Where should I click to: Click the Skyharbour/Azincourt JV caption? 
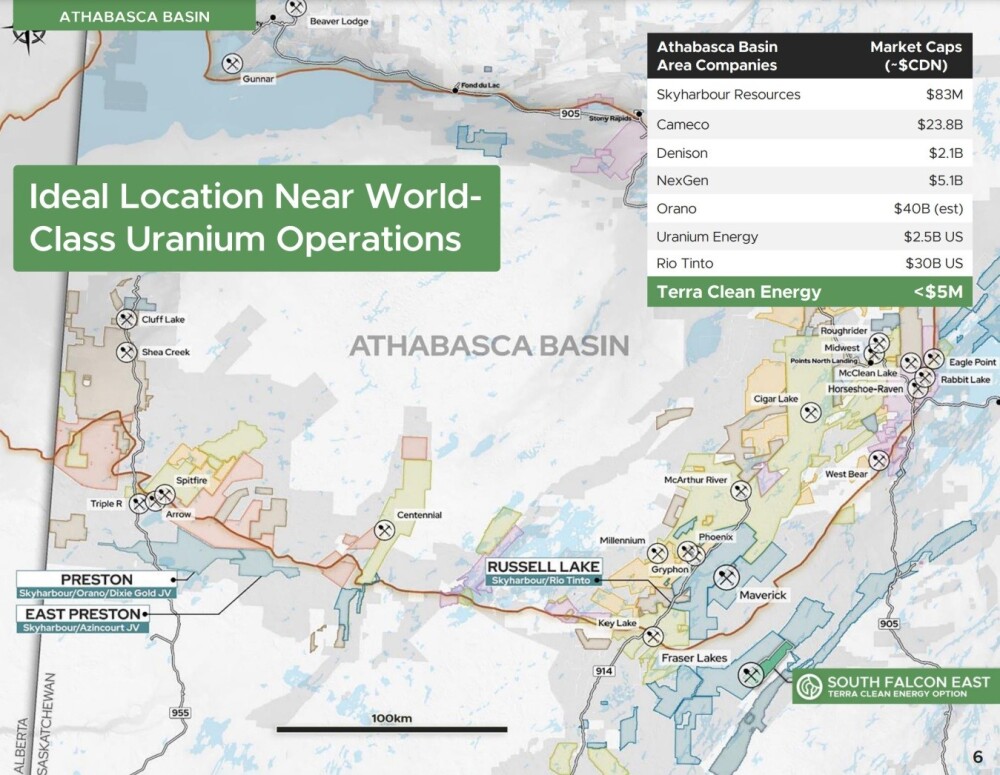pyautogui.click(x=82, y=628)
